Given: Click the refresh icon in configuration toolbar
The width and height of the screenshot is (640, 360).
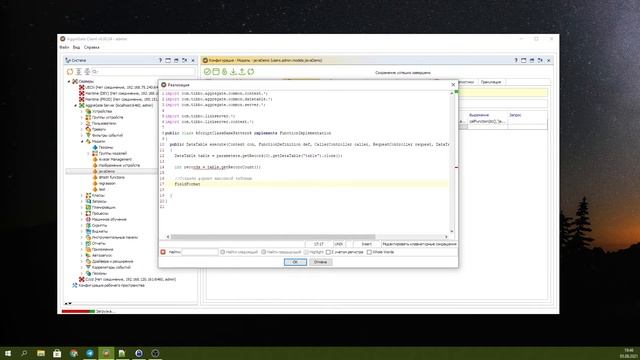Looking at the screenshot, I should coord(251,71).
